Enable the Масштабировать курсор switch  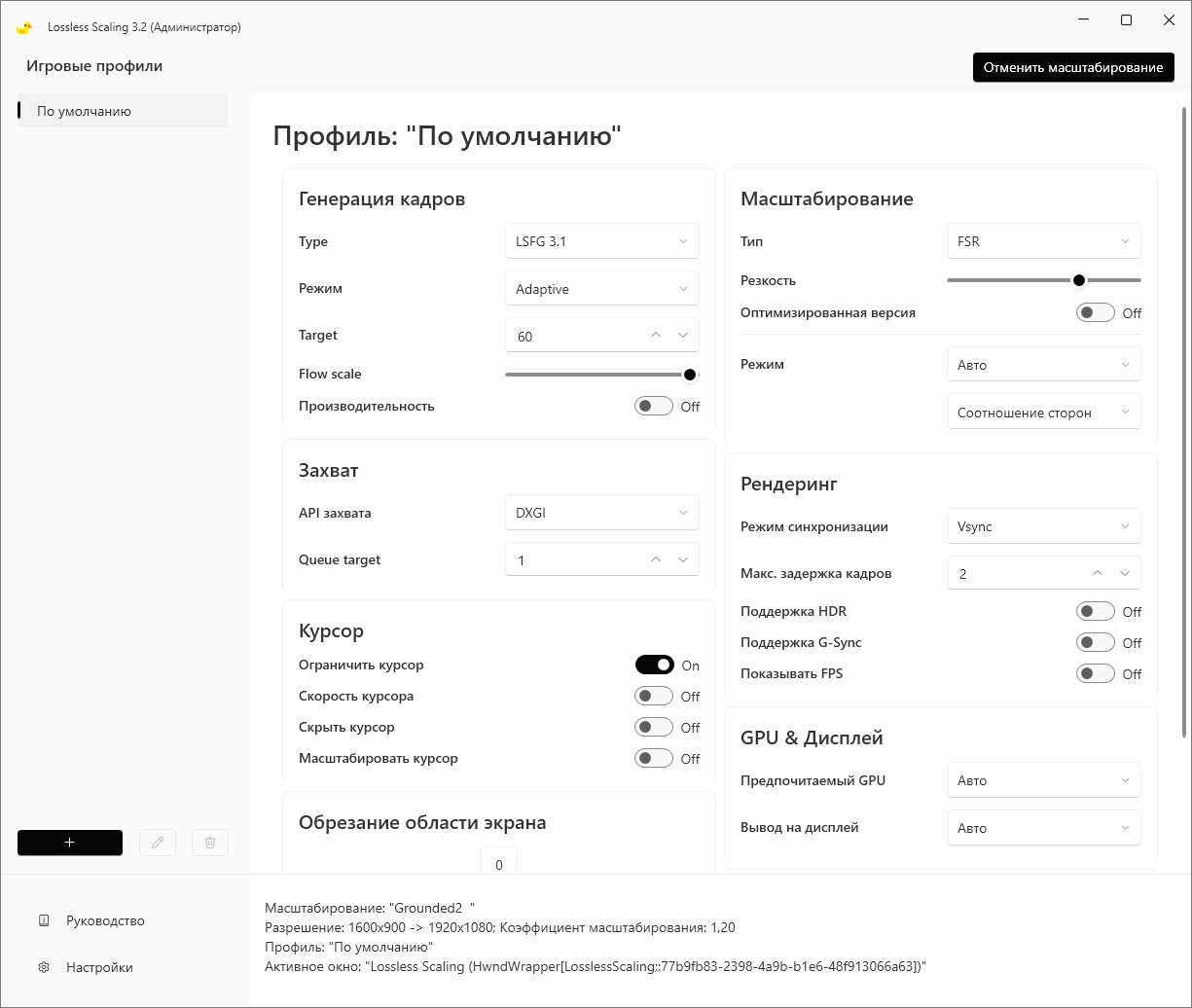coord(654,758)
